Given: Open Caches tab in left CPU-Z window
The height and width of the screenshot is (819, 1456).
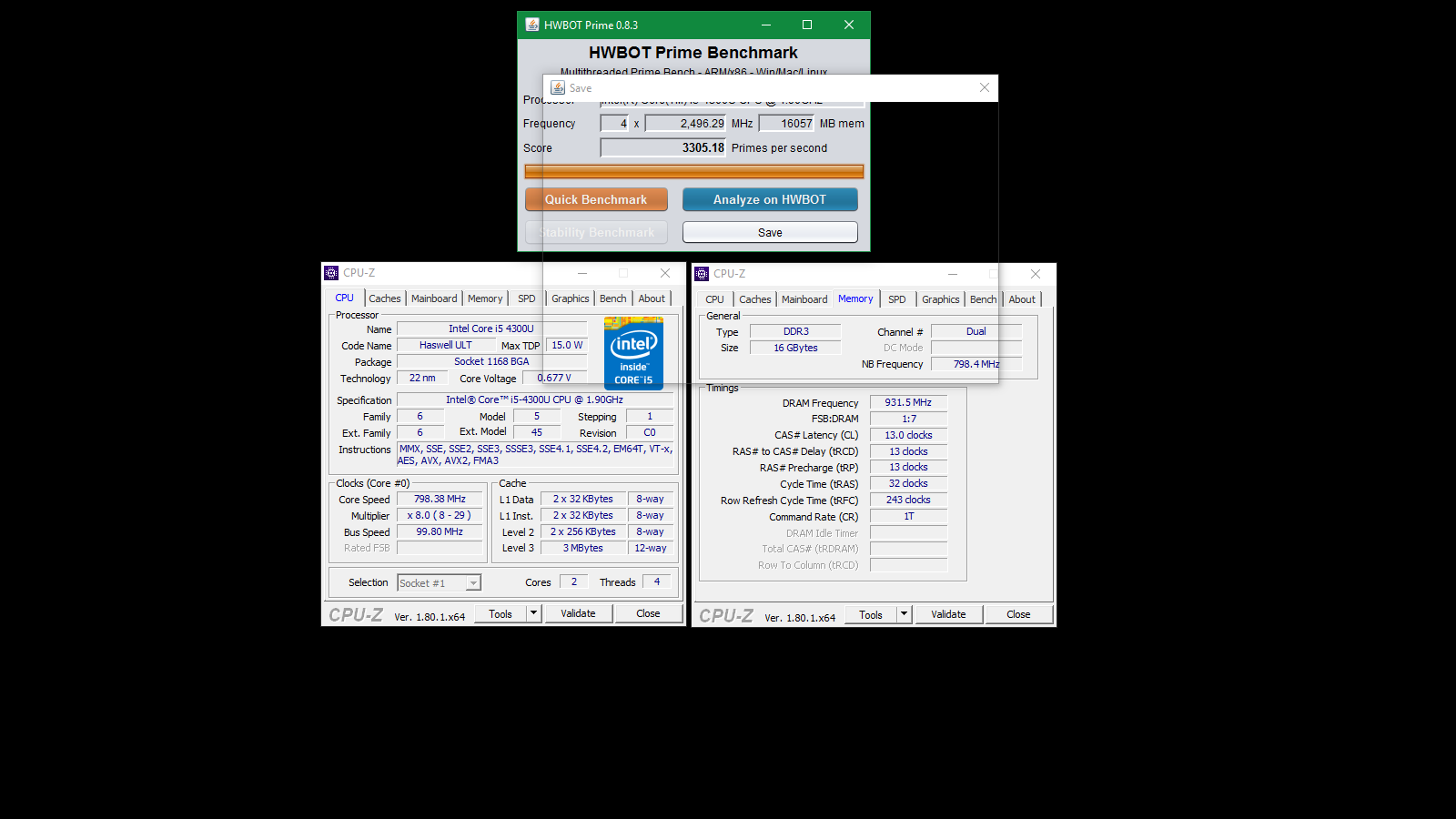Looking at the screenshot, I should [x=385, y=298].
